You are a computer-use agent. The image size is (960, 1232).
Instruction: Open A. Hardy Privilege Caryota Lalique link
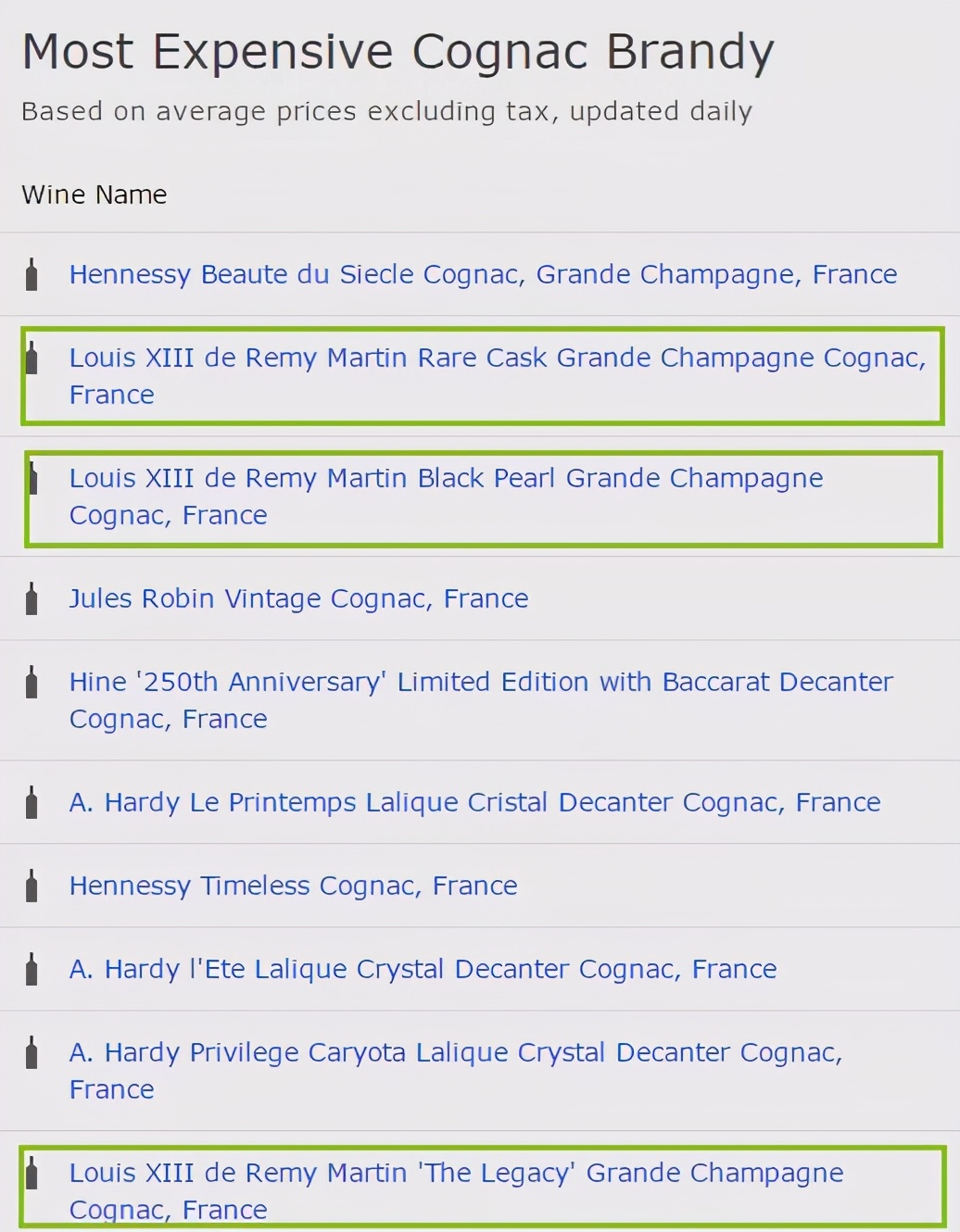click(456, 1071)
